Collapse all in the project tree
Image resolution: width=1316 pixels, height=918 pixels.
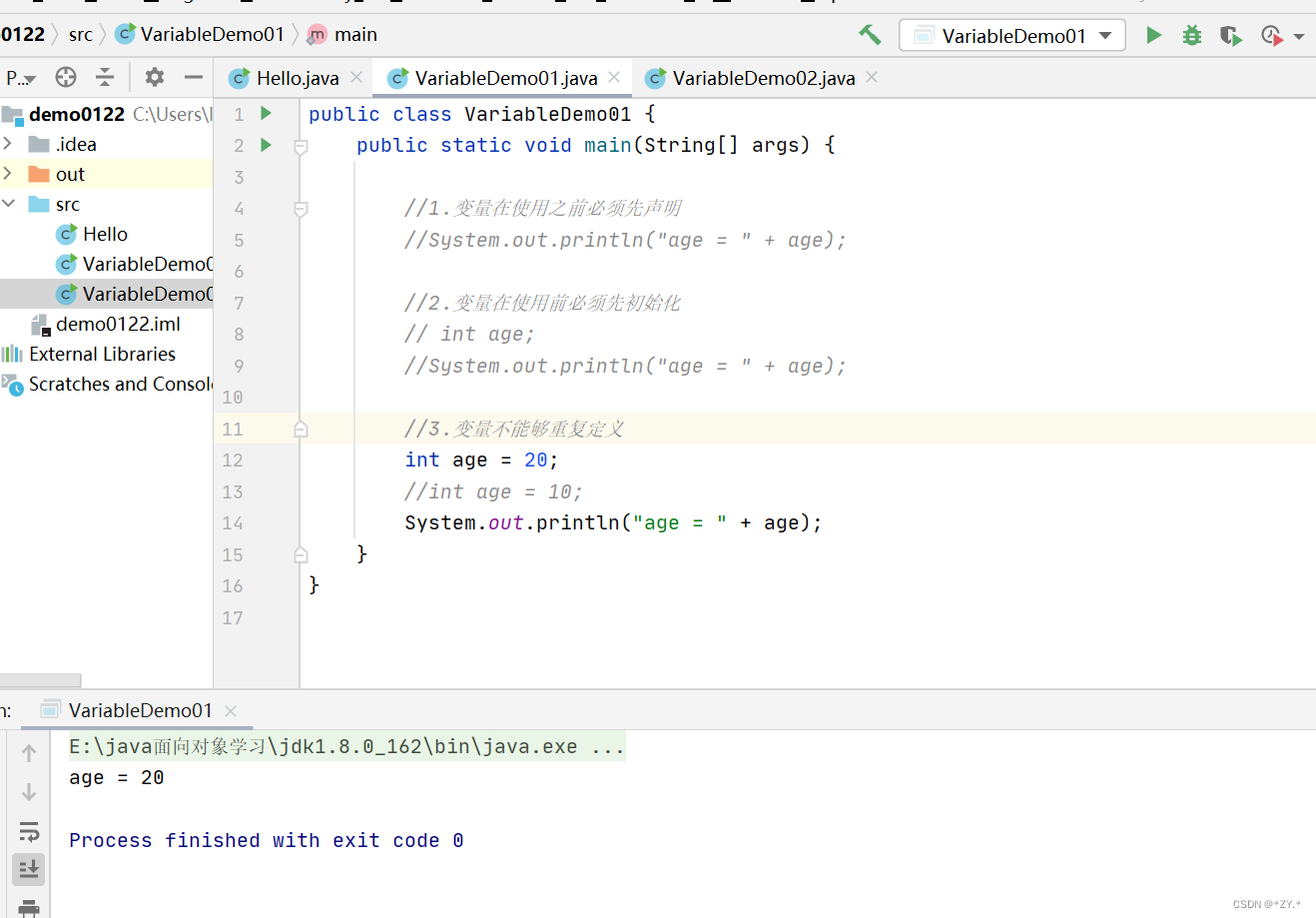tap(105, 77)
